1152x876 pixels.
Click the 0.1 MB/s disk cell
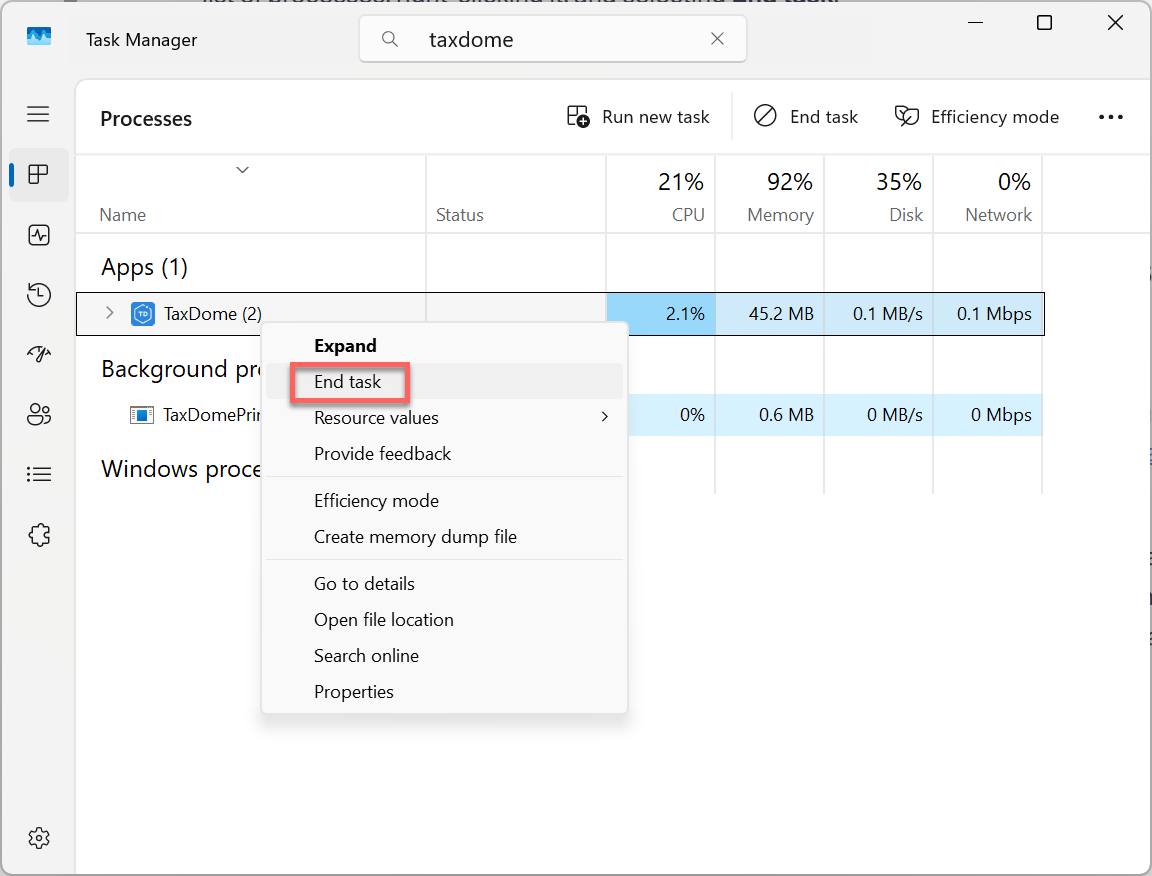(878, 314)
